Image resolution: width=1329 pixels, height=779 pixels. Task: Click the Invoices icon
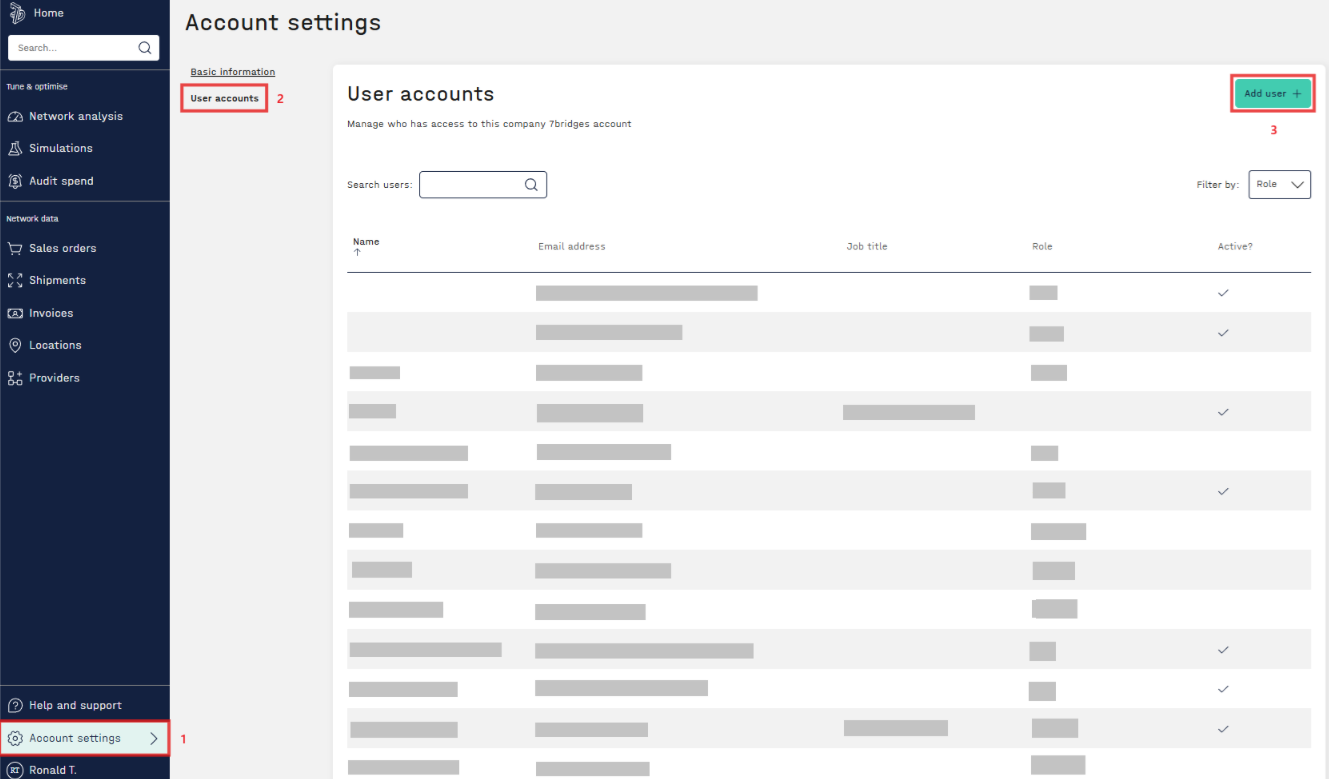[15, 313]
